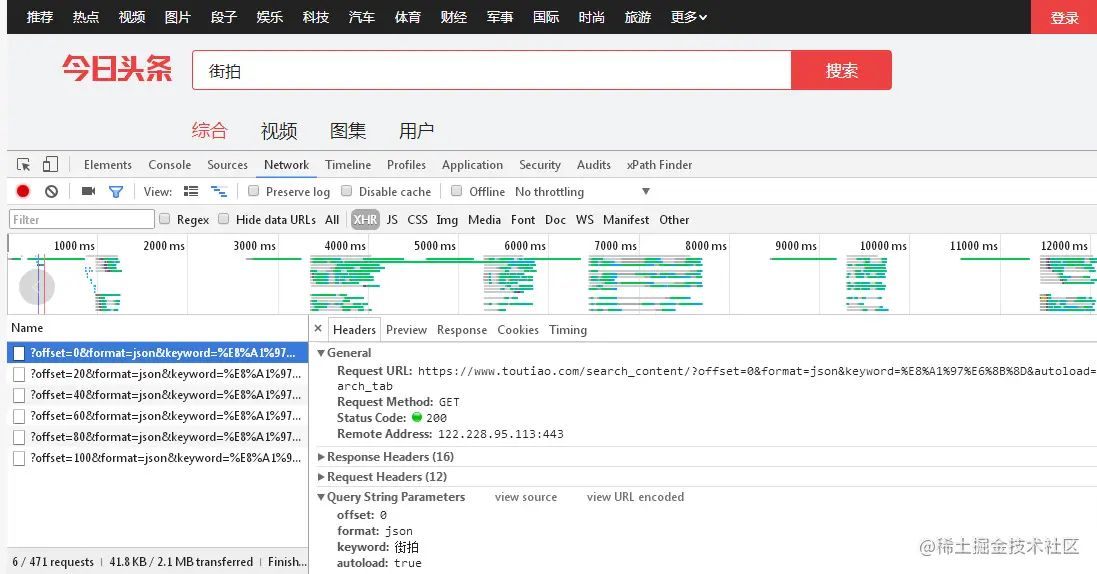This screenshot has height=574, width=1097.
Task: Open the Timeline panel tab
Action: click(348, 164)
